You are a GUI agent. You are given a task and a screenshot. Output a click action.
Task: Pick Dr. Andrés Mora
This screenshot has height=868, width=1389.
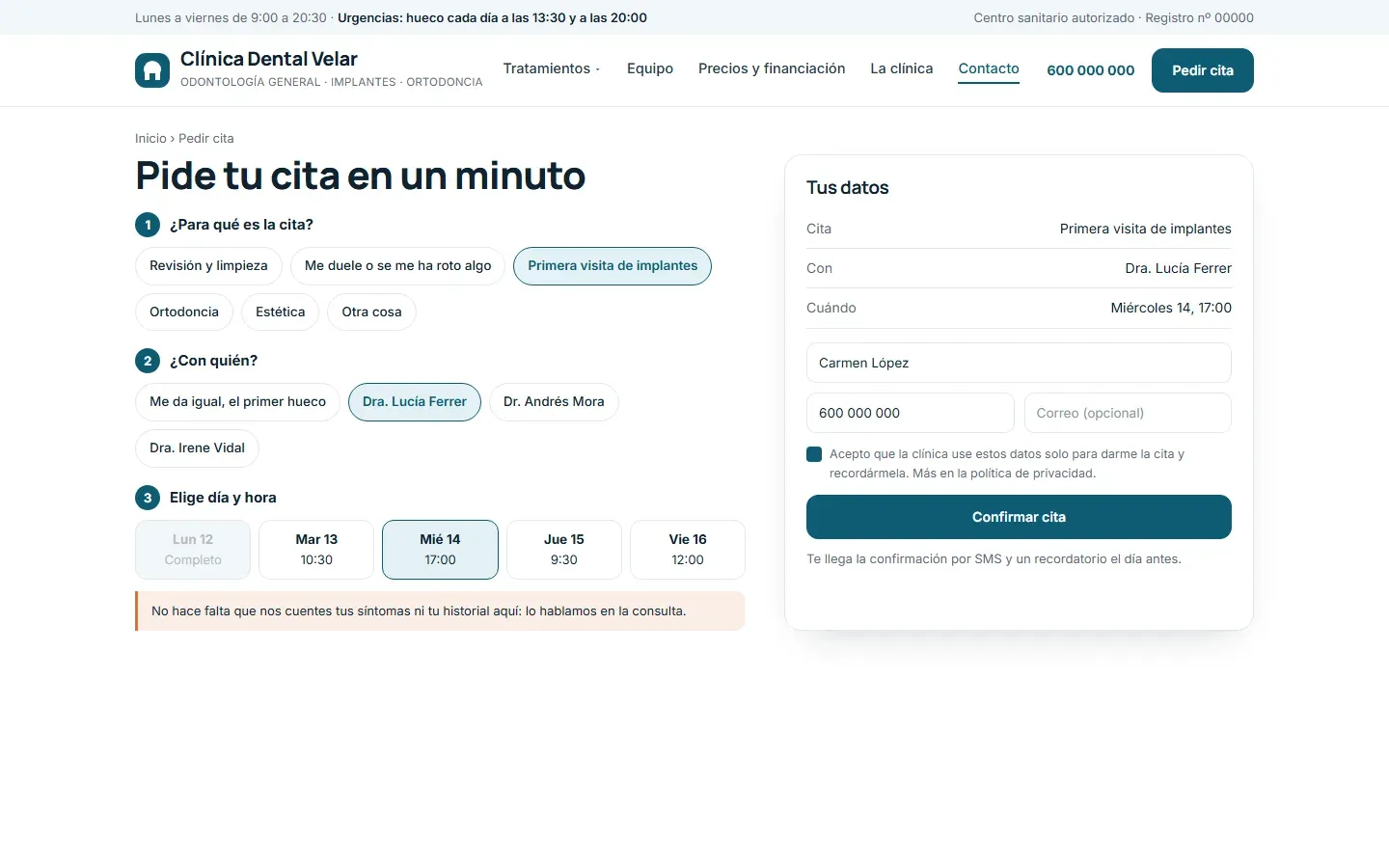coord(554,402)
